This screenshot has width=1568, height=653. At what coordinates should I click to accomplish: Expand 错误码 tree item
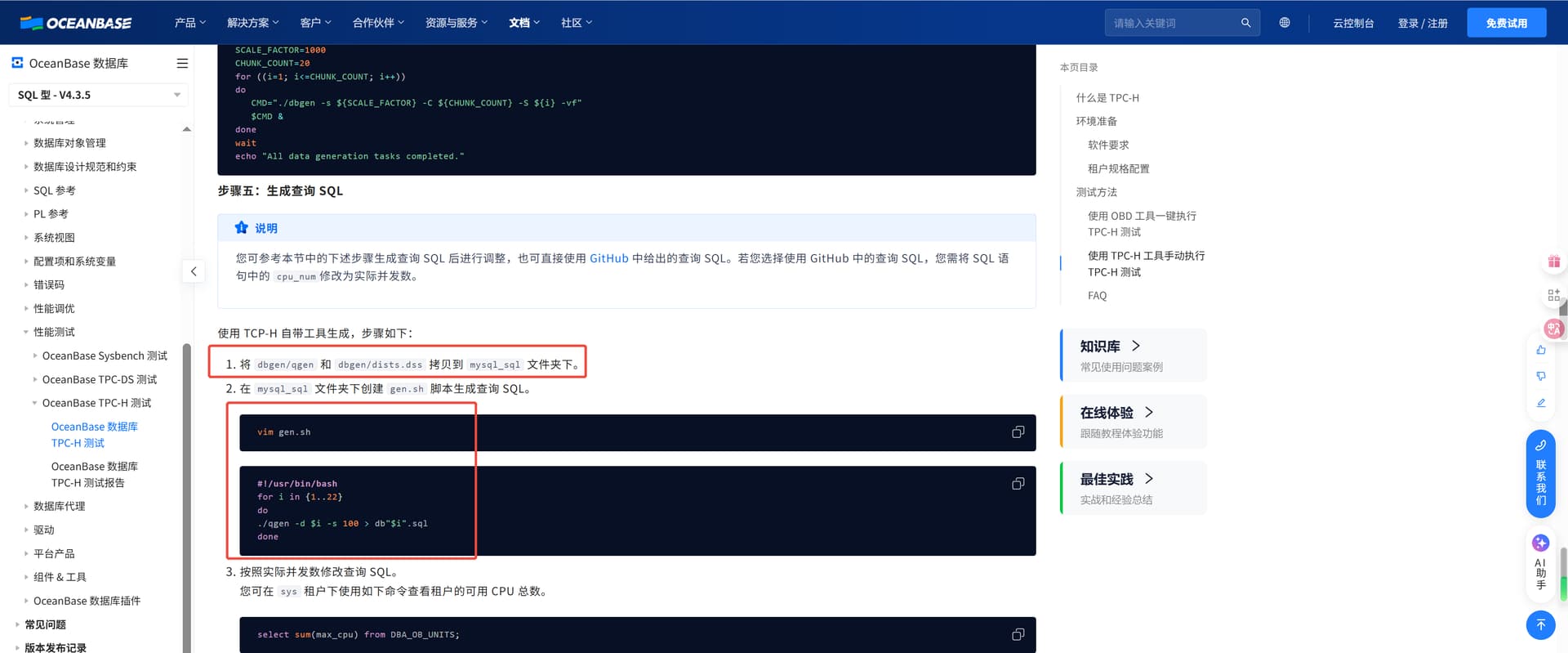point(49,285)
